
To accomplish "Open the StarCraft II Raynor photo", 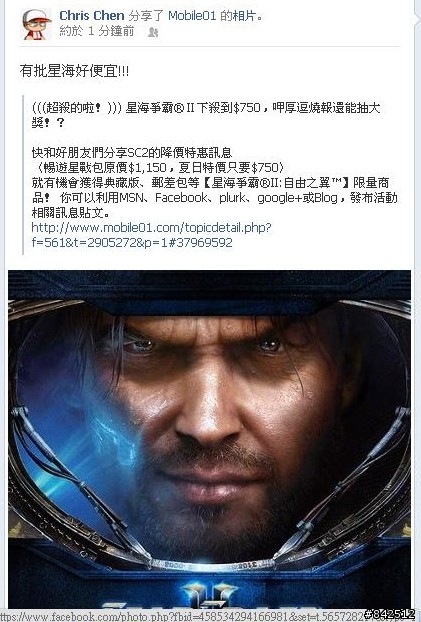I will tap(210, 439).
